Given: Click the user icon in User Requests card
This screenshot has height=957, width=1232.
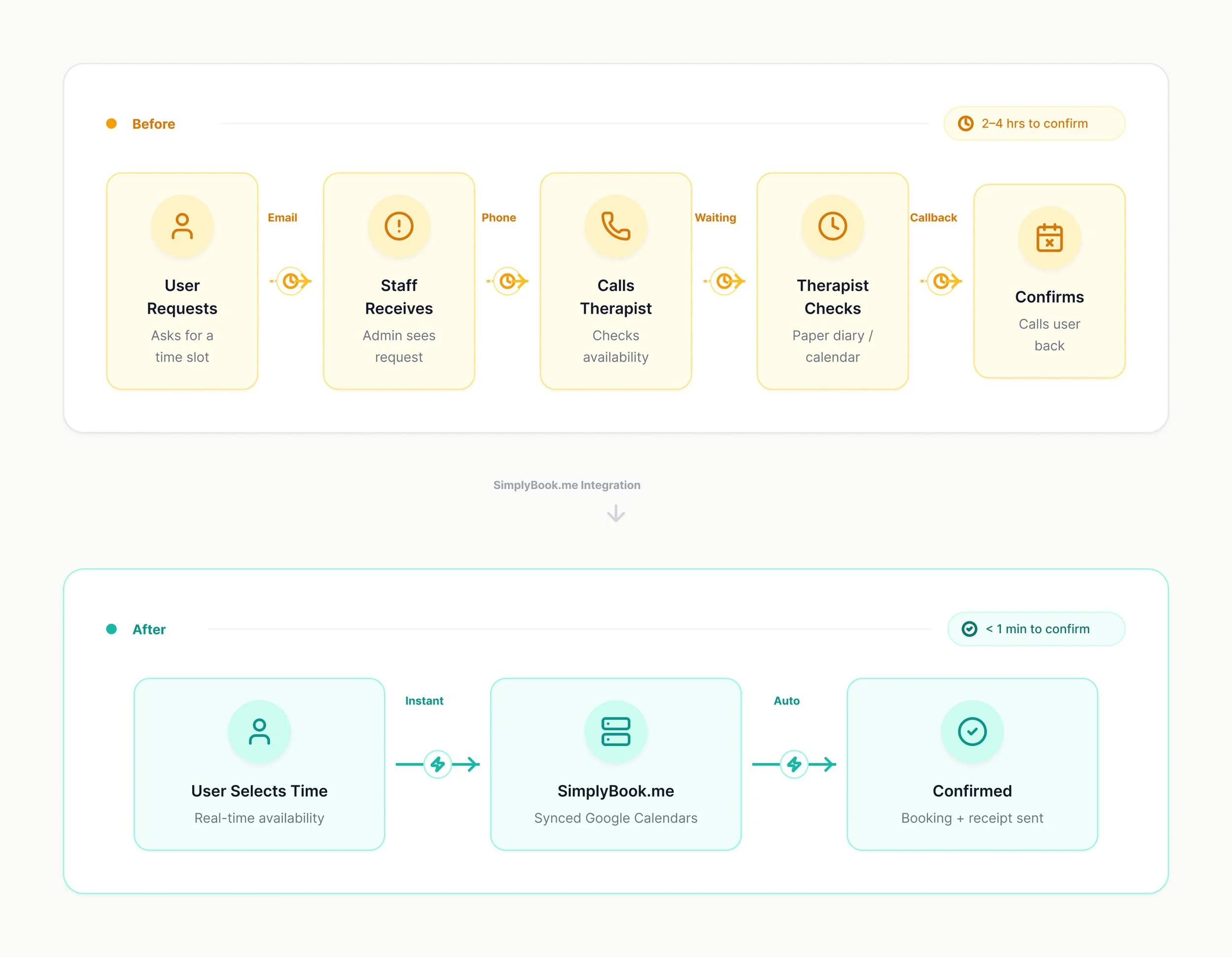Looking at the screenshot, I should click(x=182, y=226).
